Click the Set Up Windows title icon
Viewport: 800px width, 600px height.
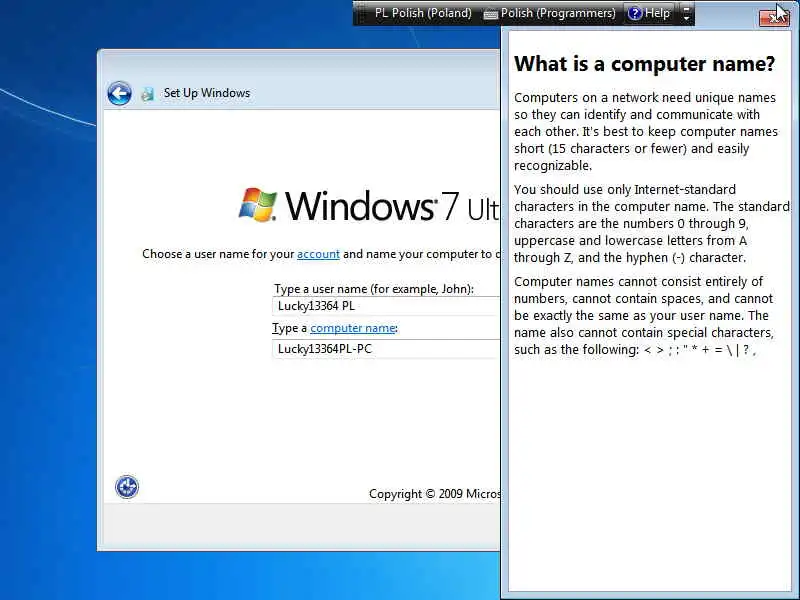[147, 94]
